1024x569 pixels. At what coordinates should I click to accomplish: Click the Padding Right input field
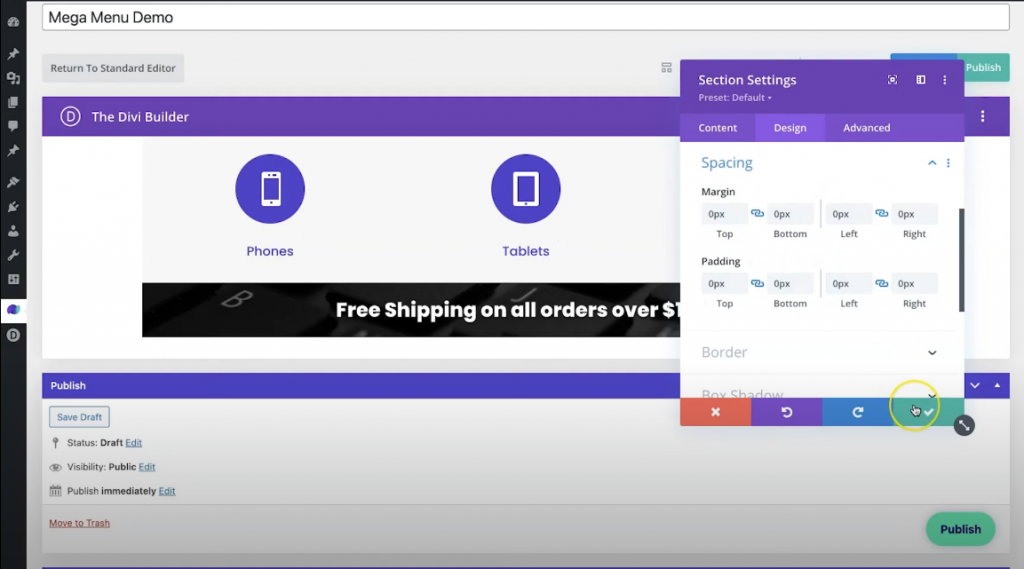[914, 284]
